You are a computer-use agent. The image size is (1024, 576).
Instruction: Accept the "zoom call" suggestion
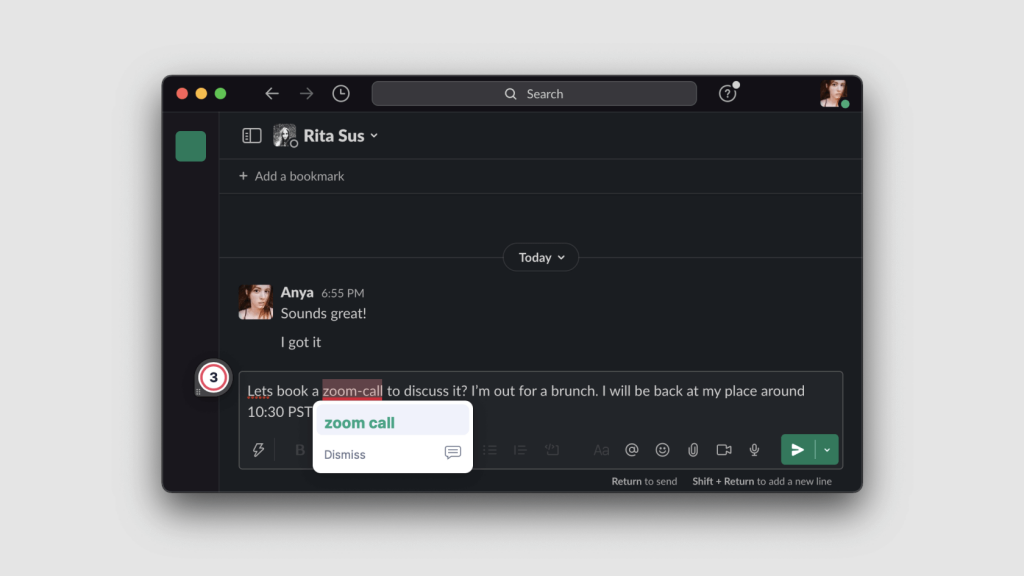pyautogui.click(x=360, y=423)
